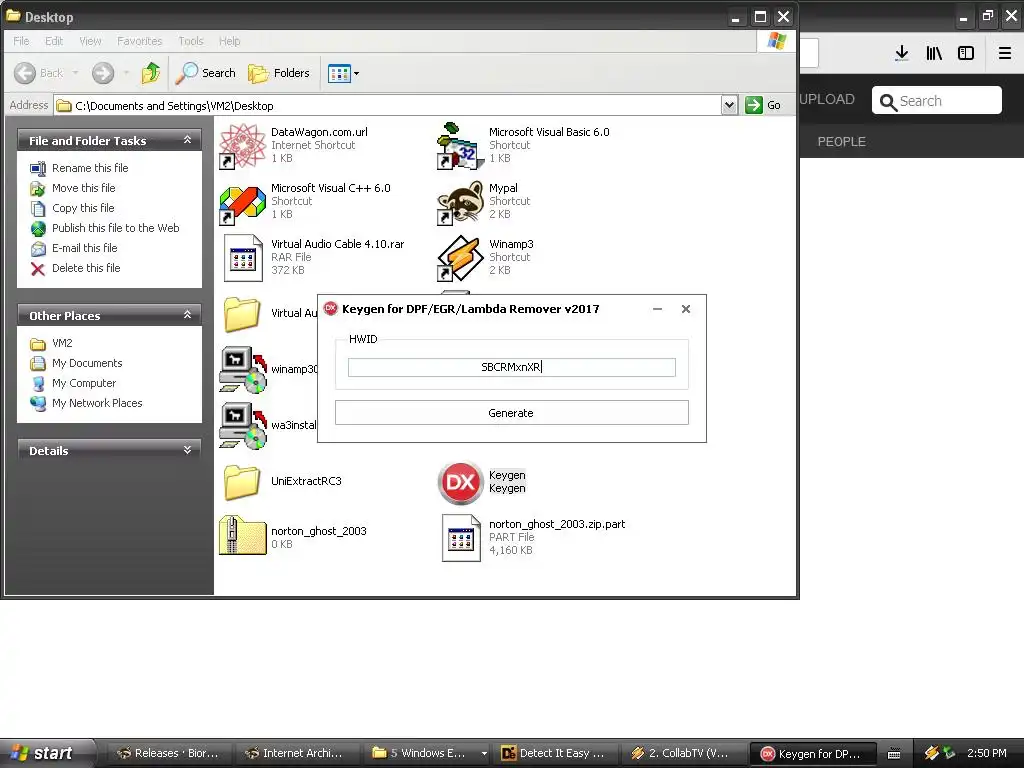Collapse the File and Folder Tasks panel
The height and width of the screenshot is (768, 1024).
point(187,140)
